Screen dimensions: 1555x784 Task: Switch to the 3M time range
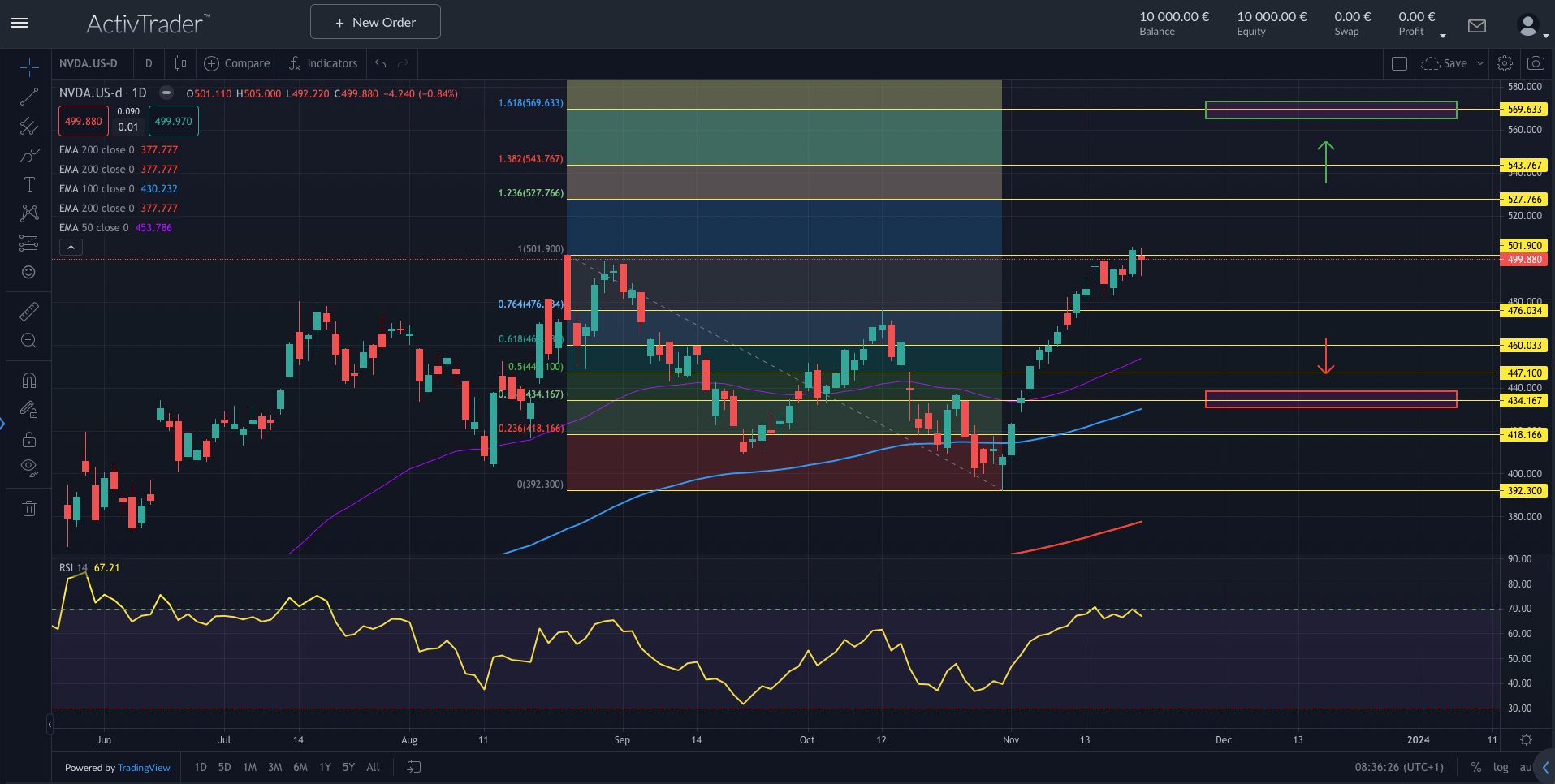[x=275, y=767]
